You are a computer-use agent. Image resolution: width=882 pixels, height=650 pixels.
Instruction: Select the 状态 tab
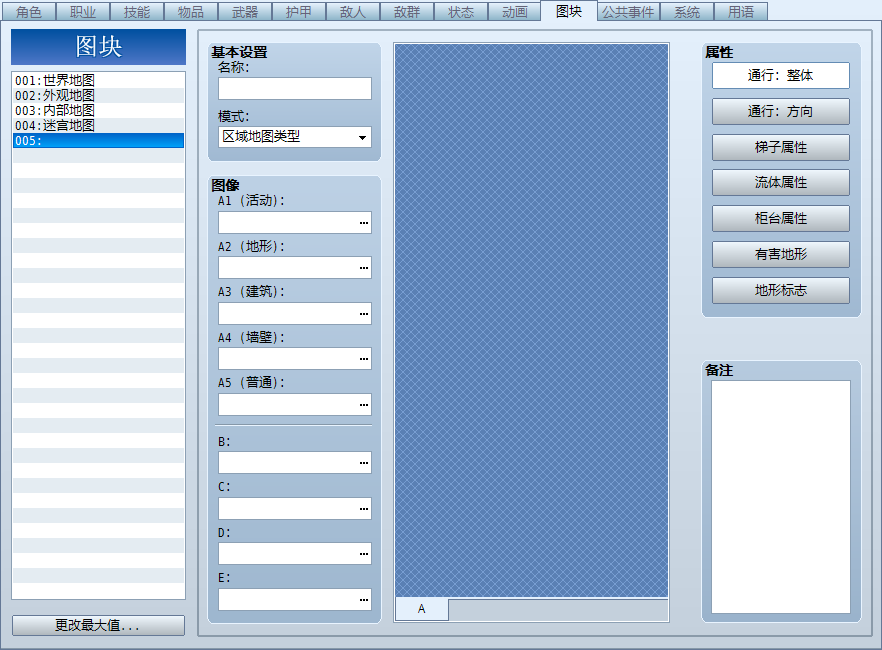[x=461, y=12]
